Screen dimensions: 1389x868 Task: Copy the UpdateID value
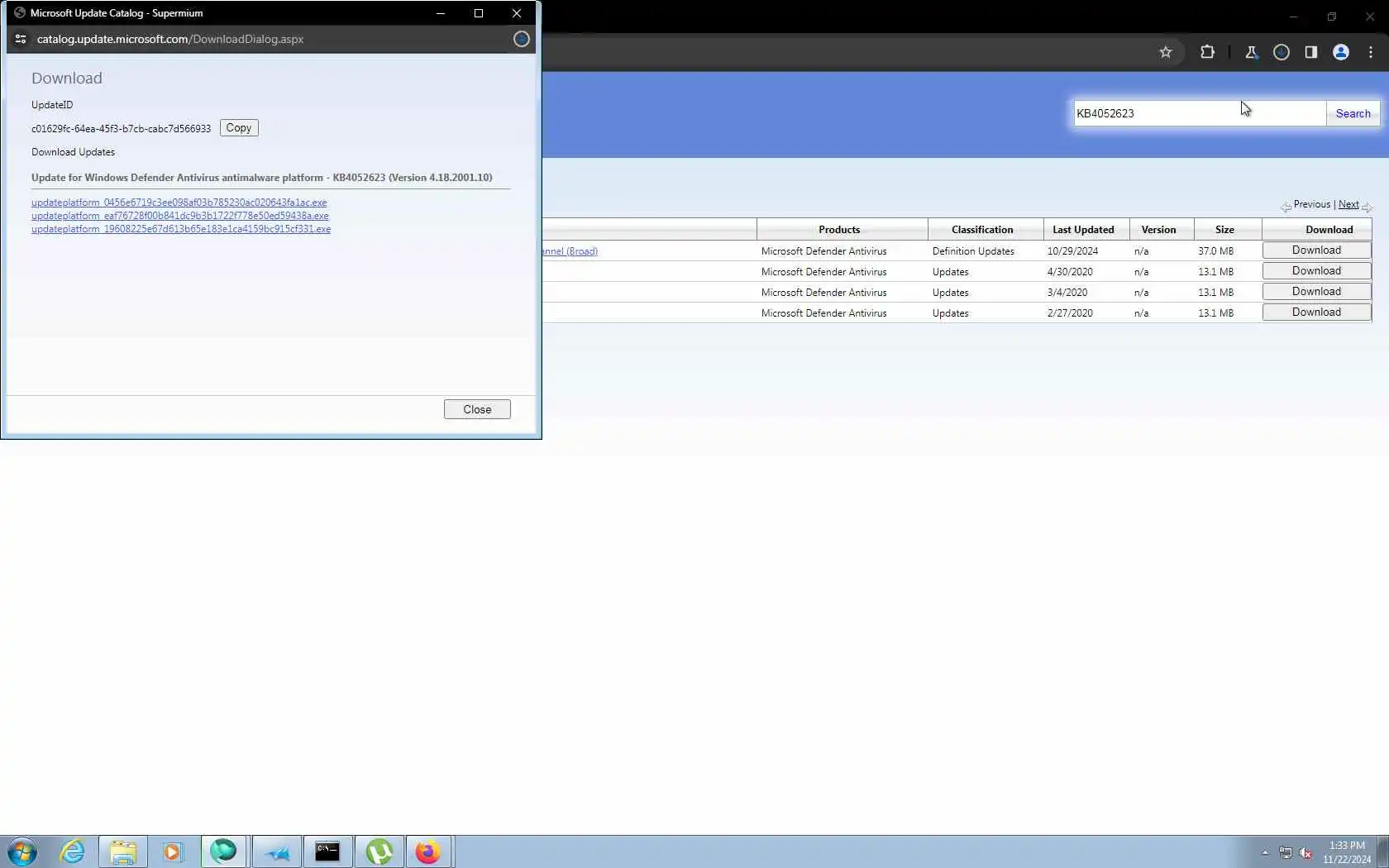coord(239,128)
